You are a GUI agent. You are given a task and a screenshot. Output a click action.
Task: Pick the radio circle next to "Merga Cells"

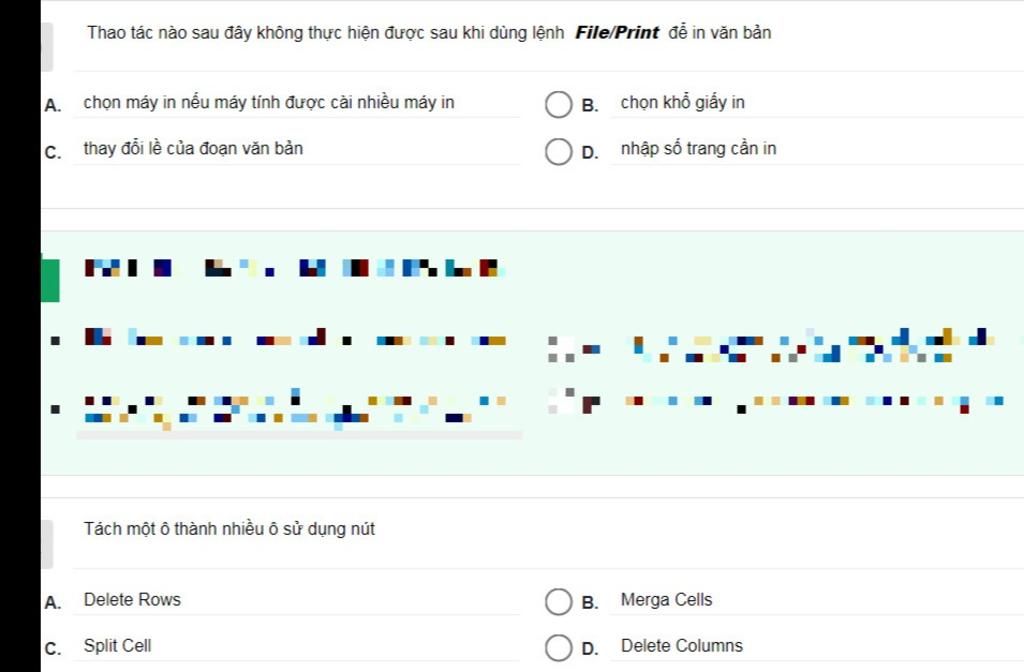point(557,602)
